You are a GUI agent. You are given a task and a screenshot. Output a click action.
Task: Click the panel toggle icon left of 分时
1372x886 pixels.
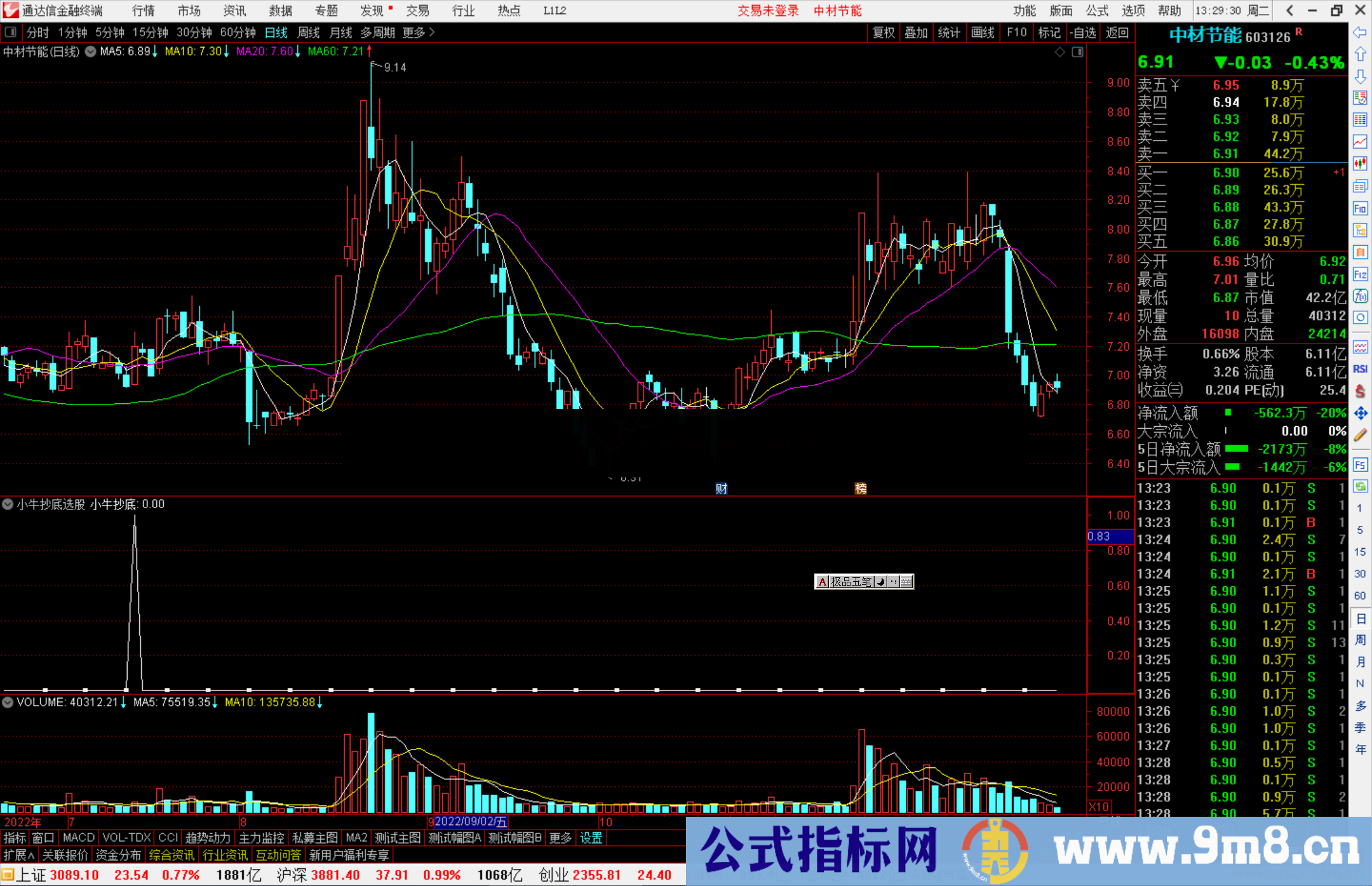(10, 32)
